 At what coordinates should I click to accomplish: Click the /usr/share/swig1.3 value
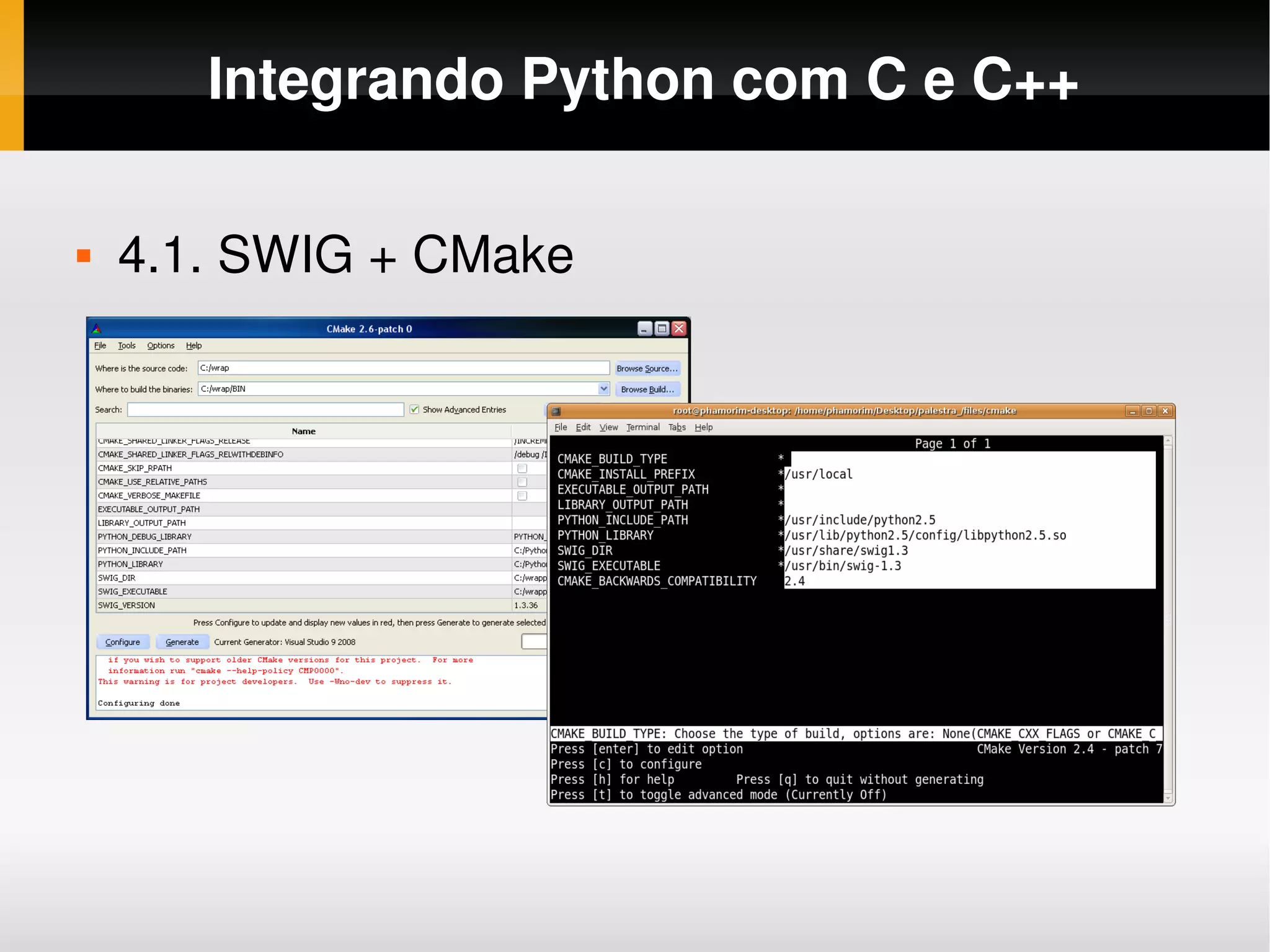(x=846, y=551)
